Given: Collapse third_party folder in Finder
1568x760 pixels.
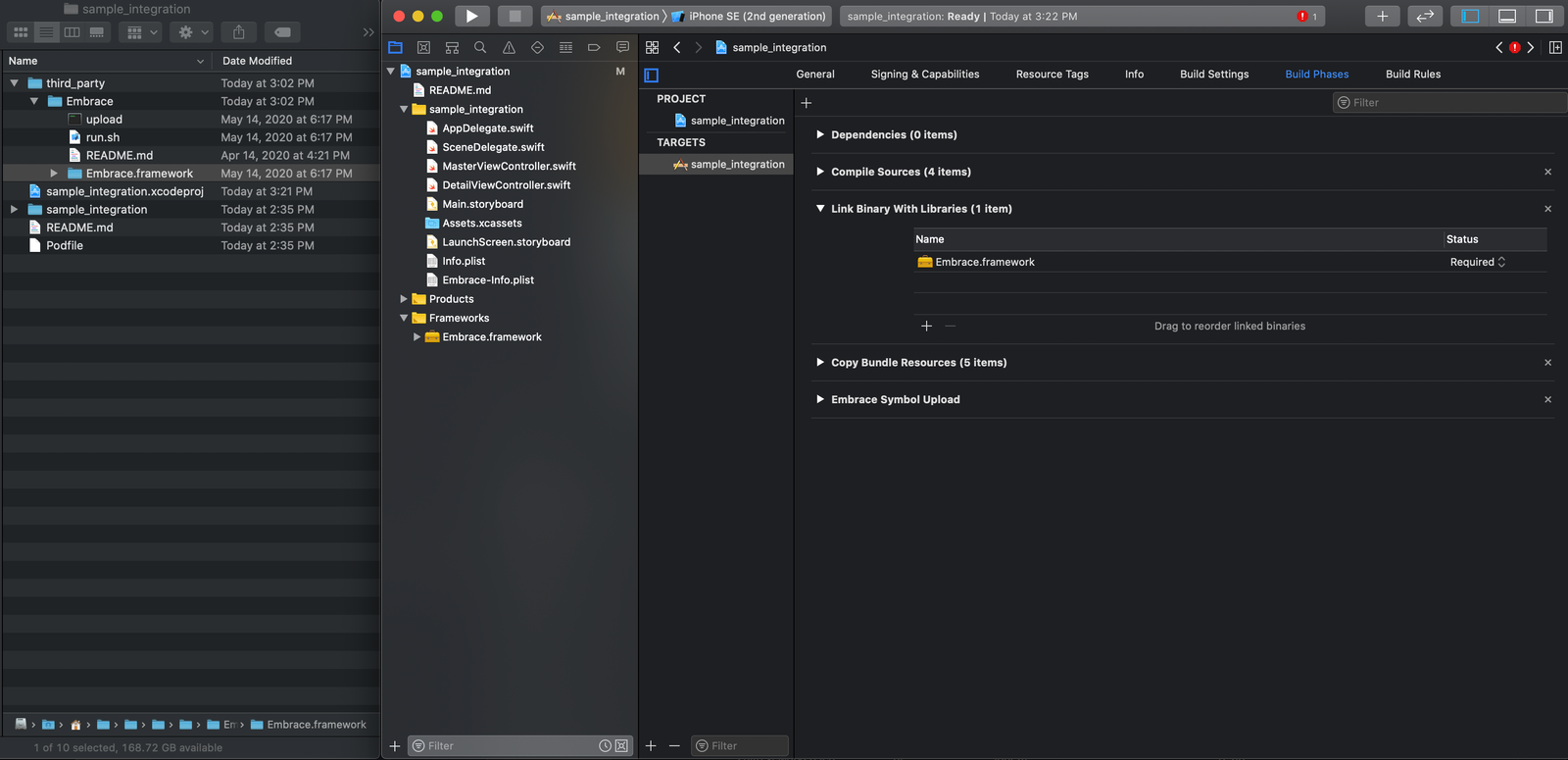Looking at the screenshot, I should pyautogui.click(x=15, y=83).
